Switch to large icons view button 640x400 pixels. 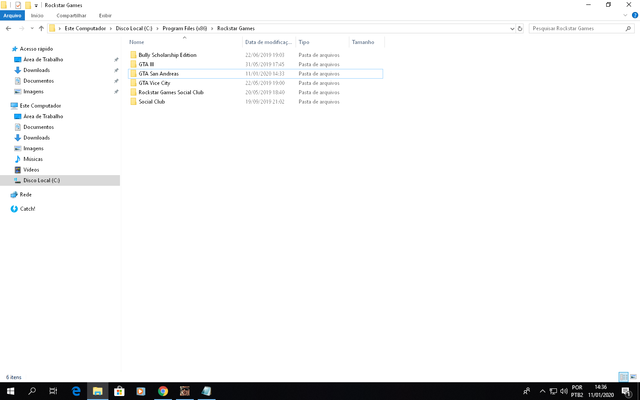(x=633, y=377)
